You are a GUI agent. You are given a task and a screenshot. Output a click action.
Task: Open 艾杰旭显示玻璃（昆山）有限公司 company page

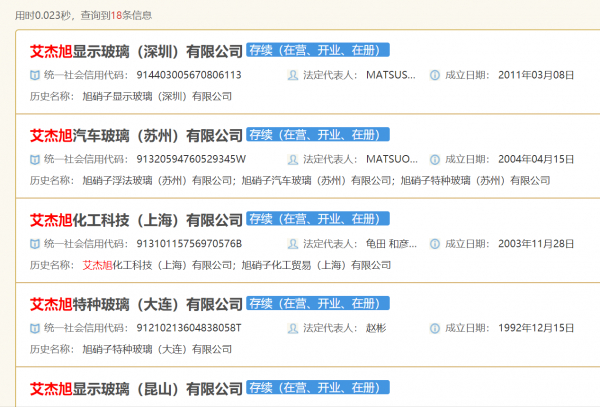[x=136, y=389]
